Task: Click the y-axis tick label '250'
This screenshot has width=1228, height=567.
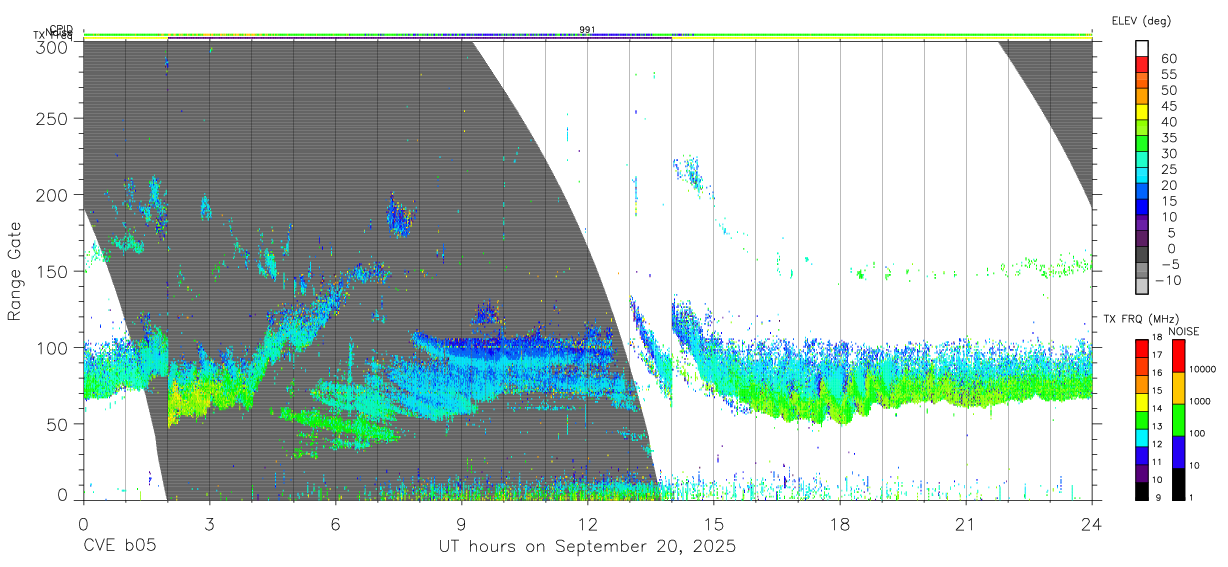Action: pyautogui.click(x=52, y=119)
